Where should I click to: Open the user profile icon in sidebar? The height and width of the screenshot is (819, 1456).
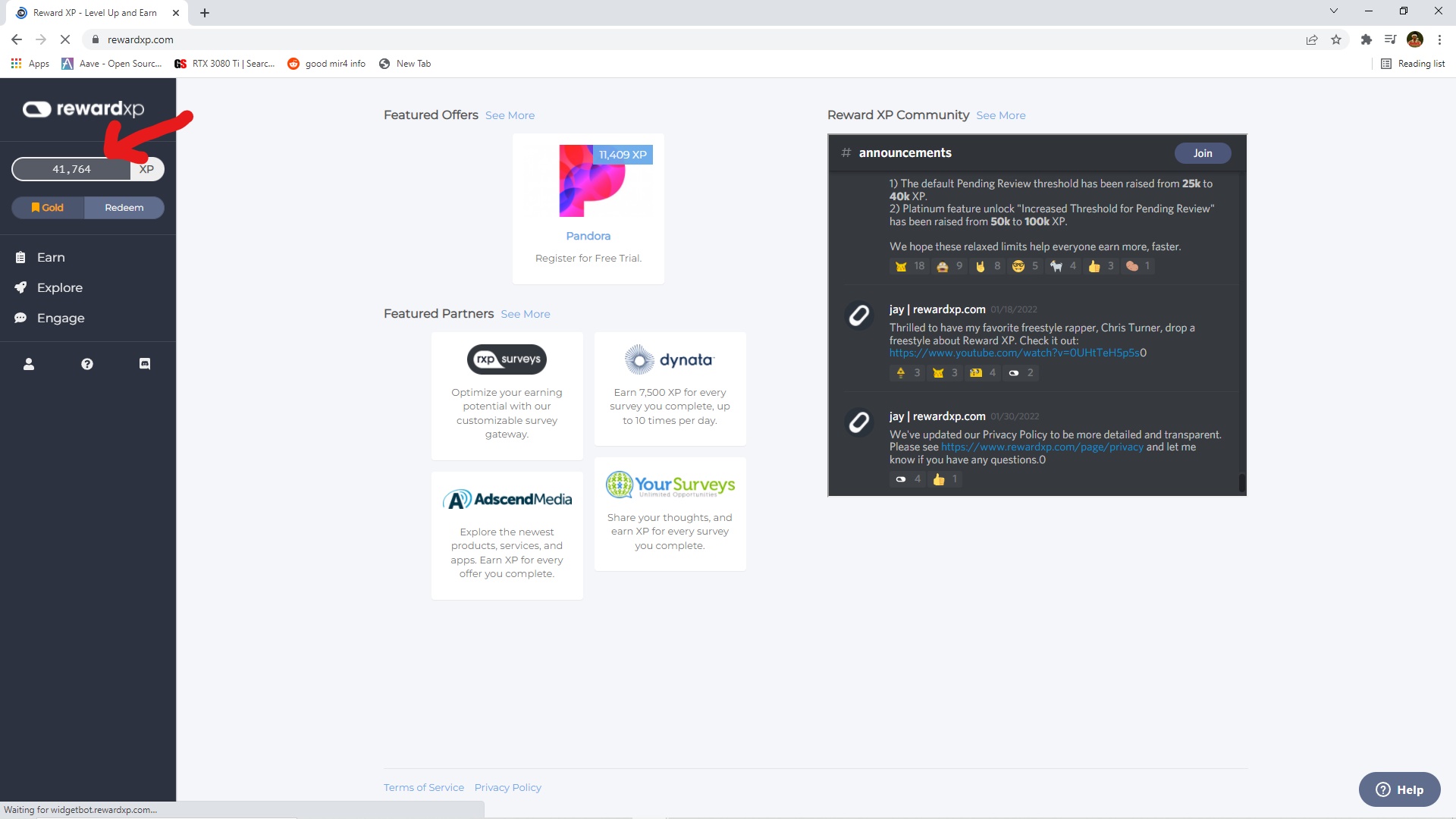click(x=29, y=364)
